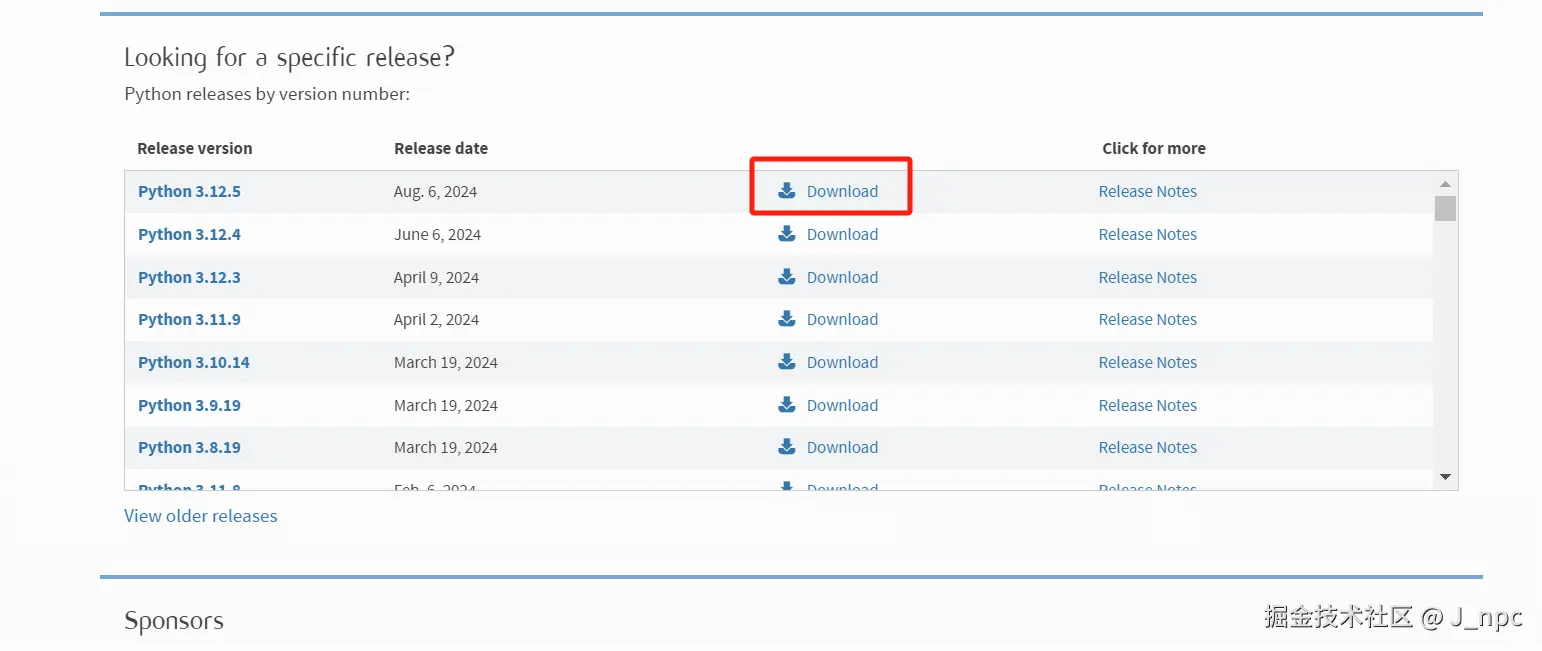View Release Notes for Python 3.12.4
Image resolution: width=1542 pixels, height=651 pixels.
[x=1147, y=234]
